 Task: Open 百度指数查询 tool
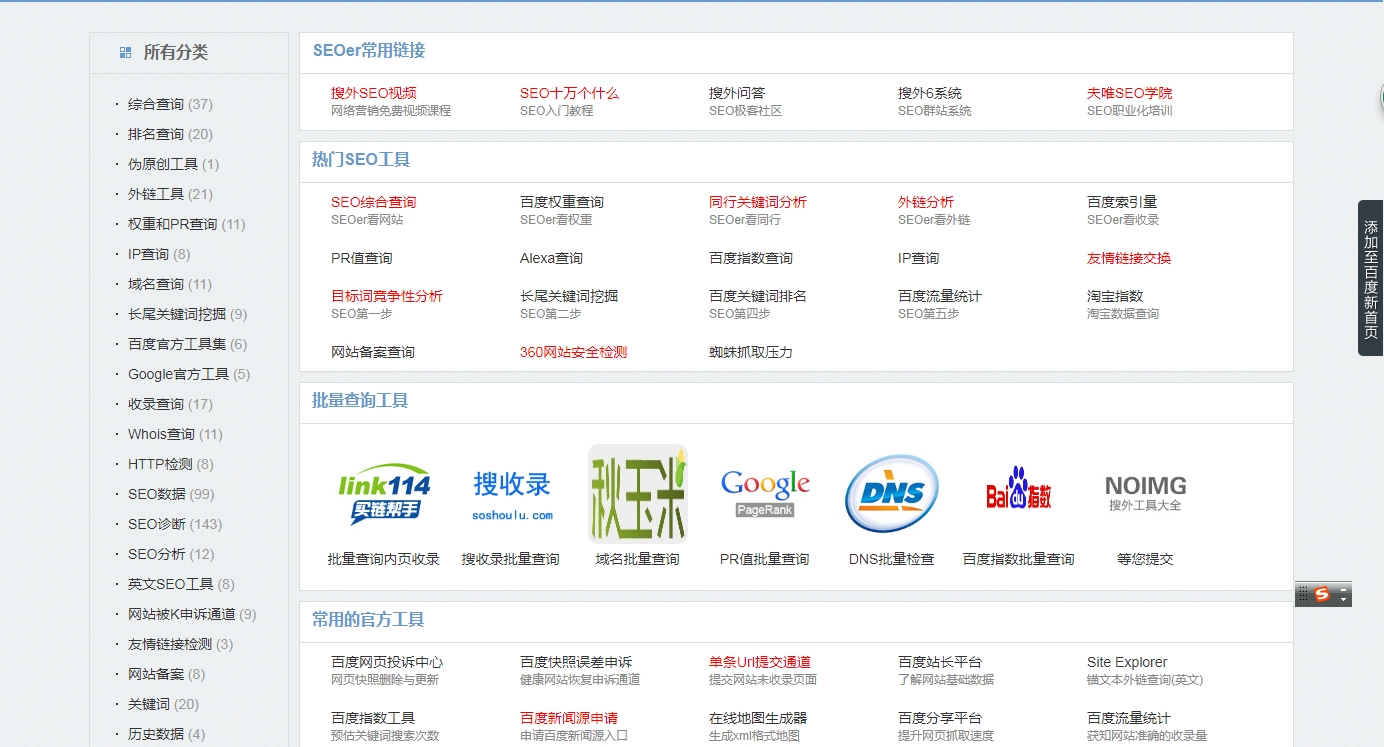tap(751, 258)
